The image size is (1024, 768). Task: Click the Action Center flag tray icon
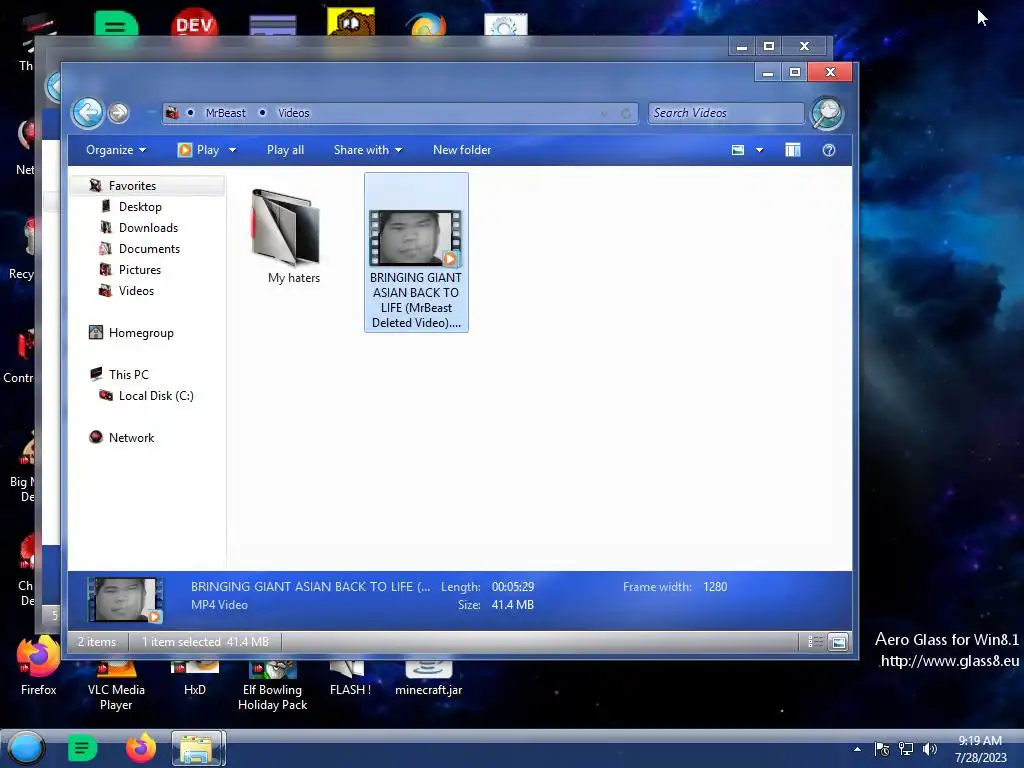881,749
